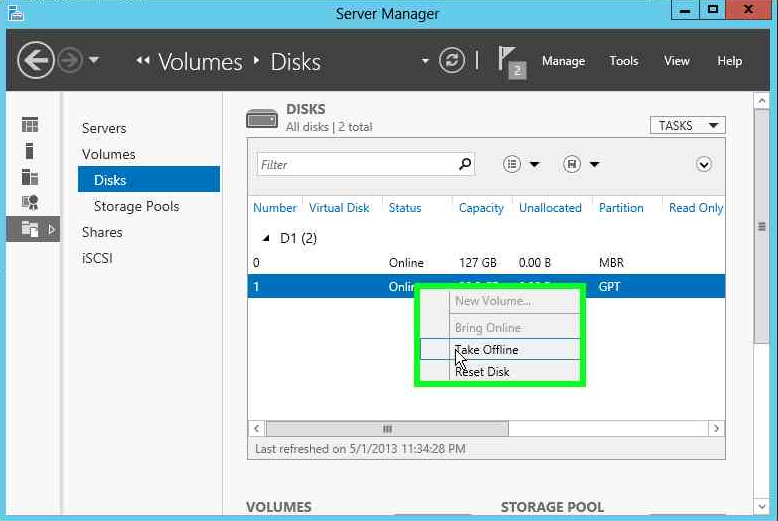The width and height of the screenshot is (778, 521).
Task: Sort by the Status column header
Action: click(405, 208)
